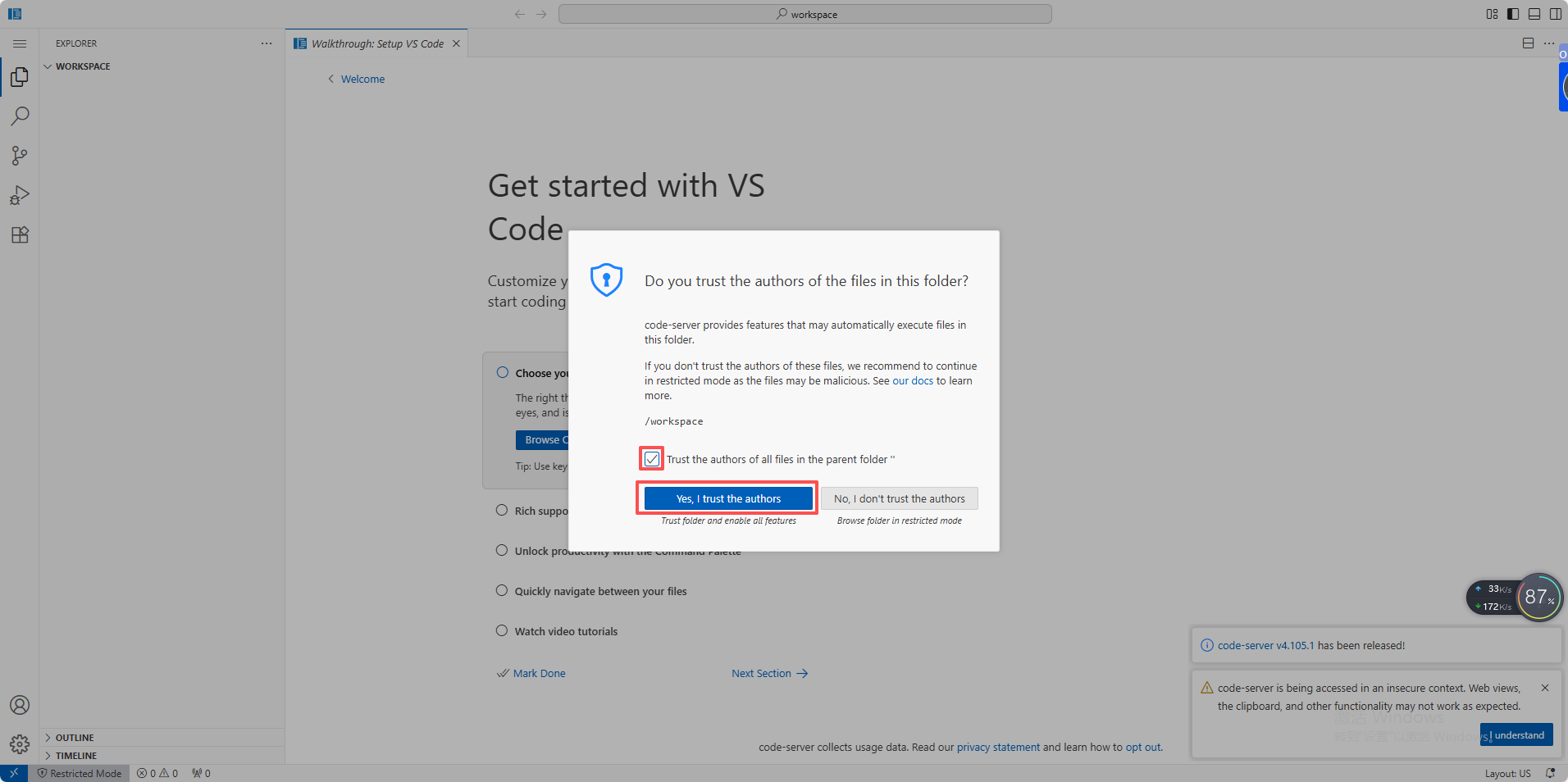Switch to Walkthrough: Setup VS Code tab

click(377, 43)
